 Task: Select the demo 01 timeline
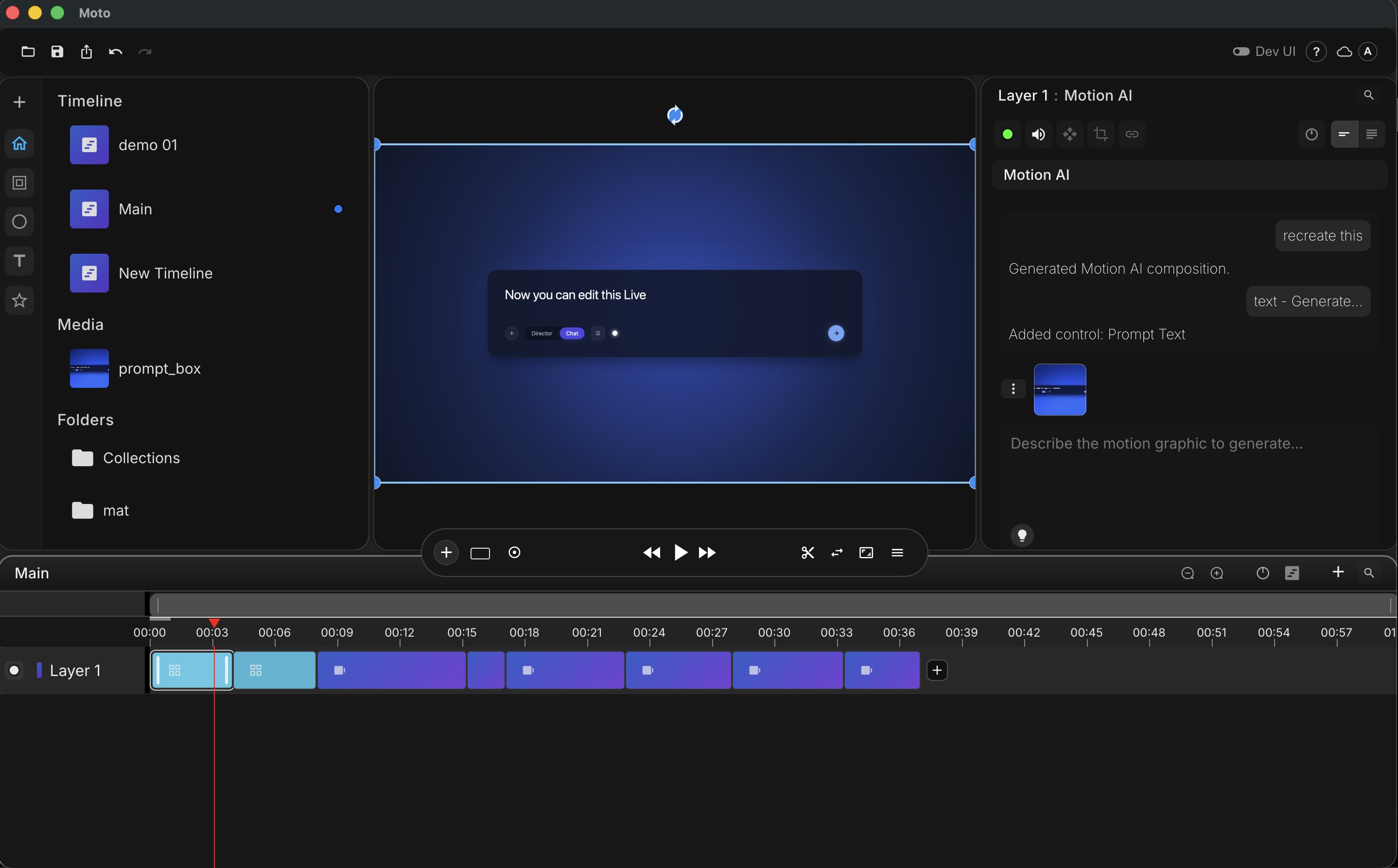pos(207,145)
